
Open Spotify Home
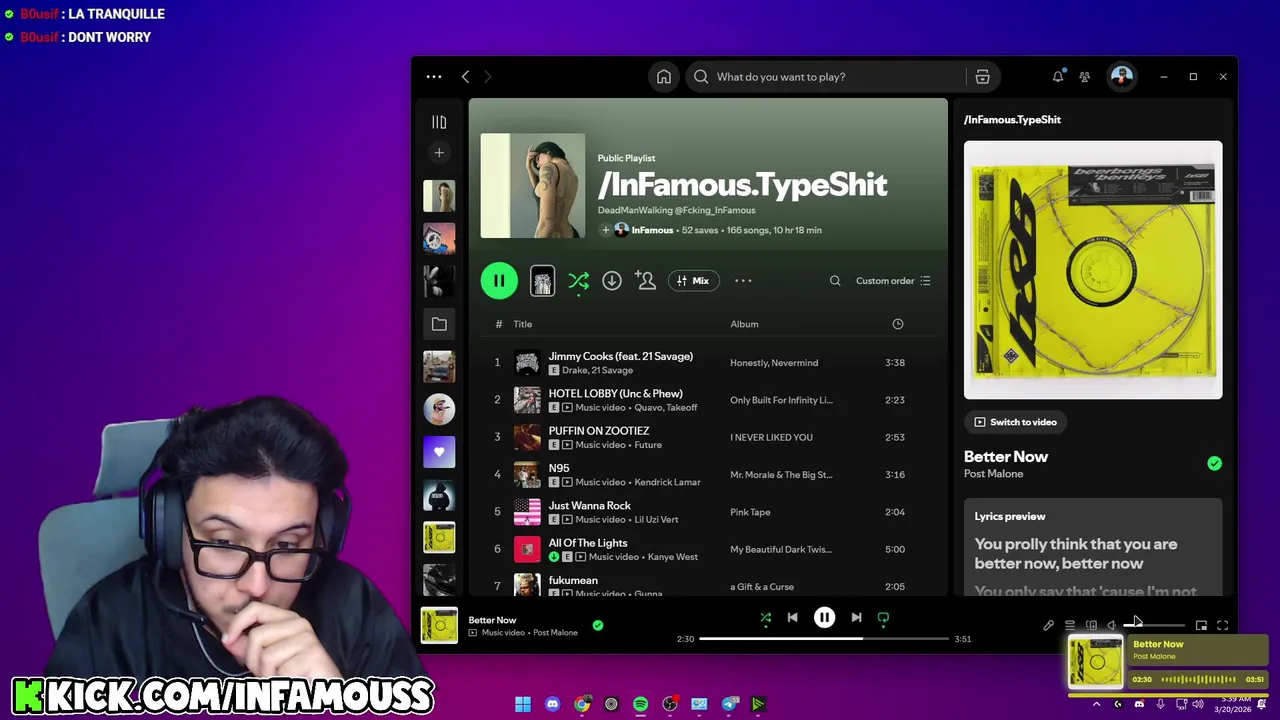pyautogui.click(x=664, y=77)
